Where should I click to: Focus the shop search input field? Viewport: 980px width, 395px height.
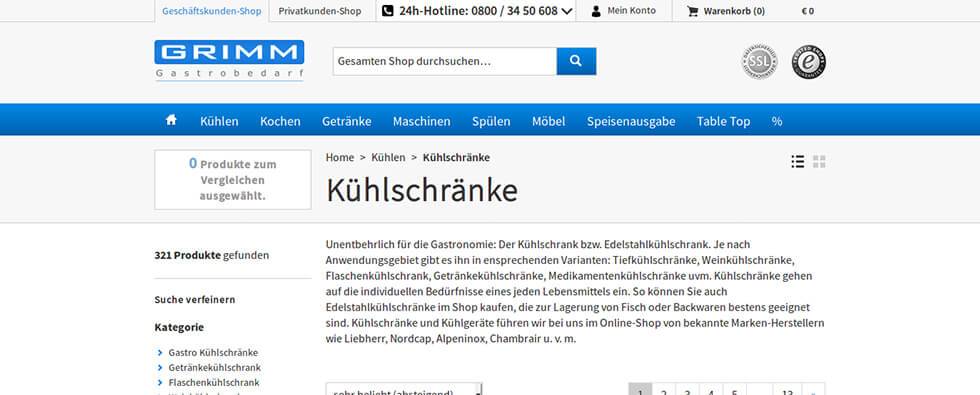tap(444, 61)
